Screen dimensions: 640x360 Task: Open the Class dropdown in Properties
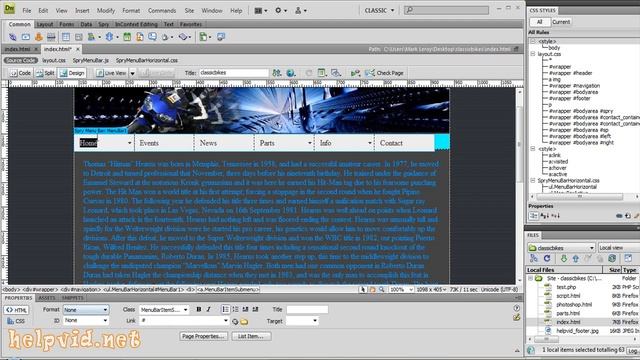(164, 310)
